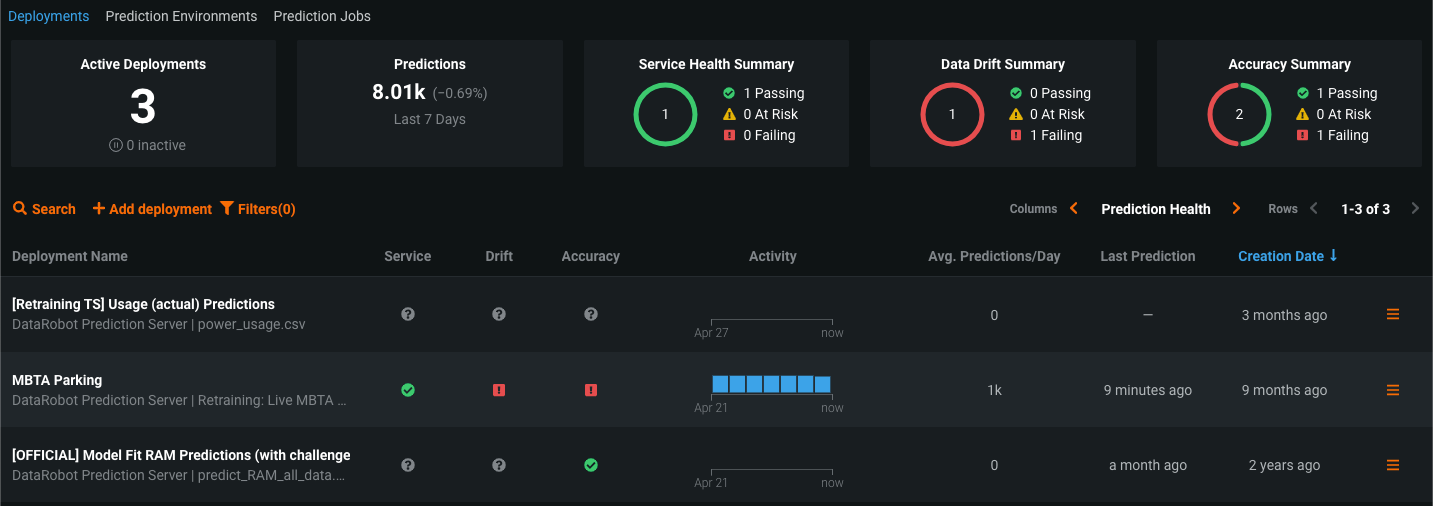Viewport: 1433px width, 506px height.
Task: Open actions menu for Model Fit RAM row
Action: click(x=1393, y=465)
